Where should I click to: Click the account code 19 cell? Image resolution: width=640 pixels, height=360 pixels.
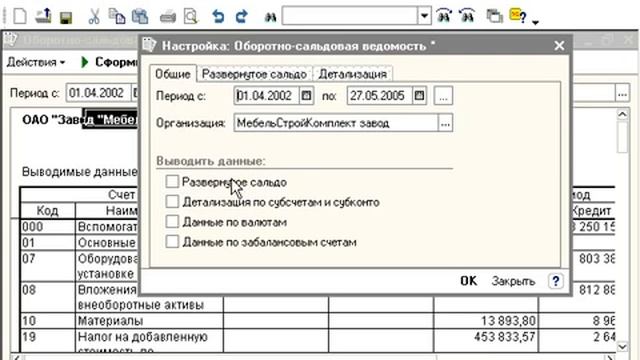point(48,341)
